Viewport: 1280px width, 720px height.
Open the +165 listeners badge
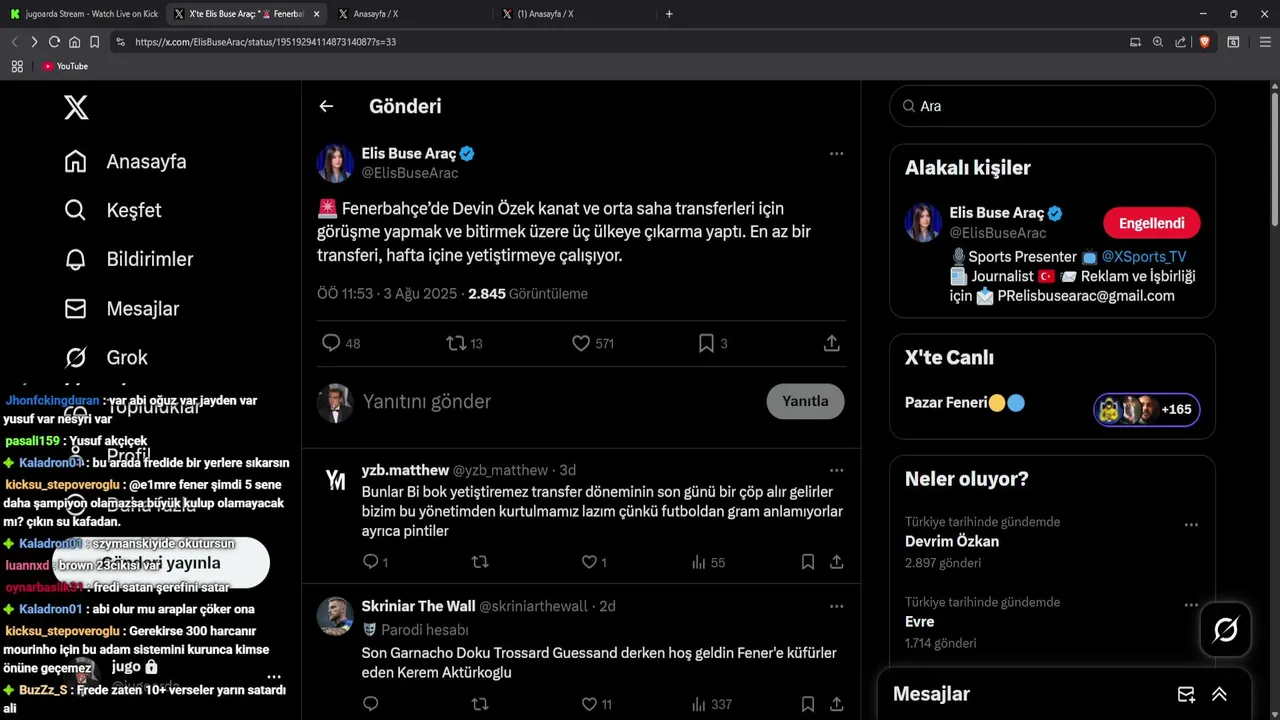click(1147, 409)
